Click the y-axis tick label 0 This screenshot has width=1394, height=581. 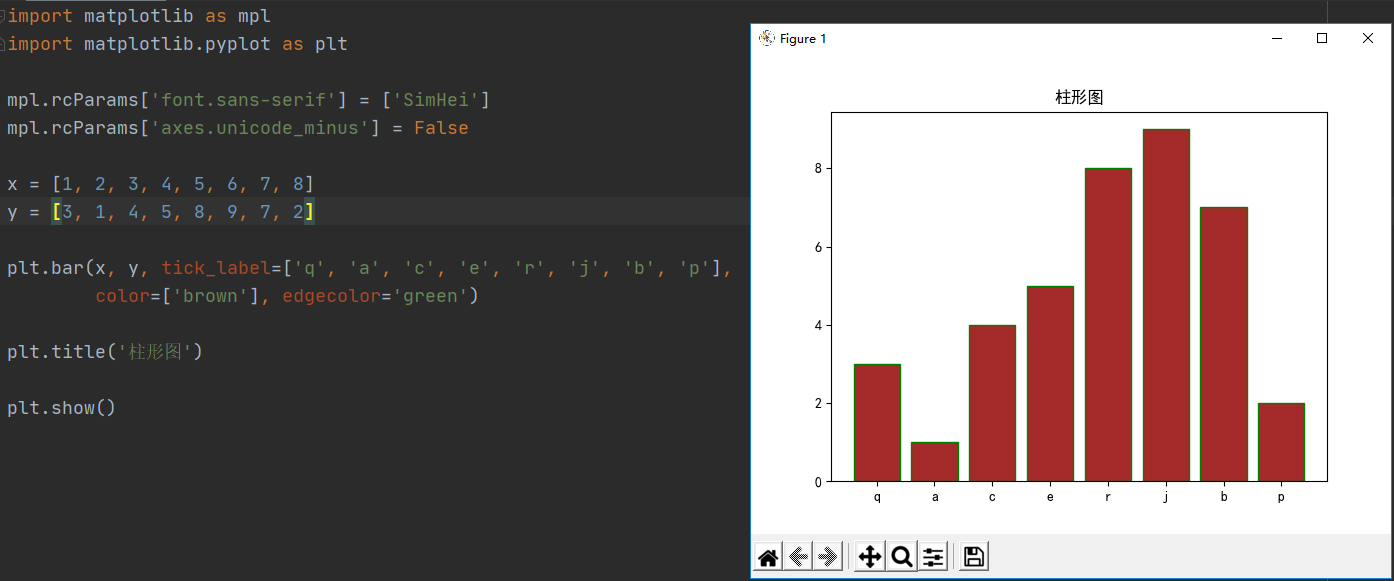(x=818, y=482)
